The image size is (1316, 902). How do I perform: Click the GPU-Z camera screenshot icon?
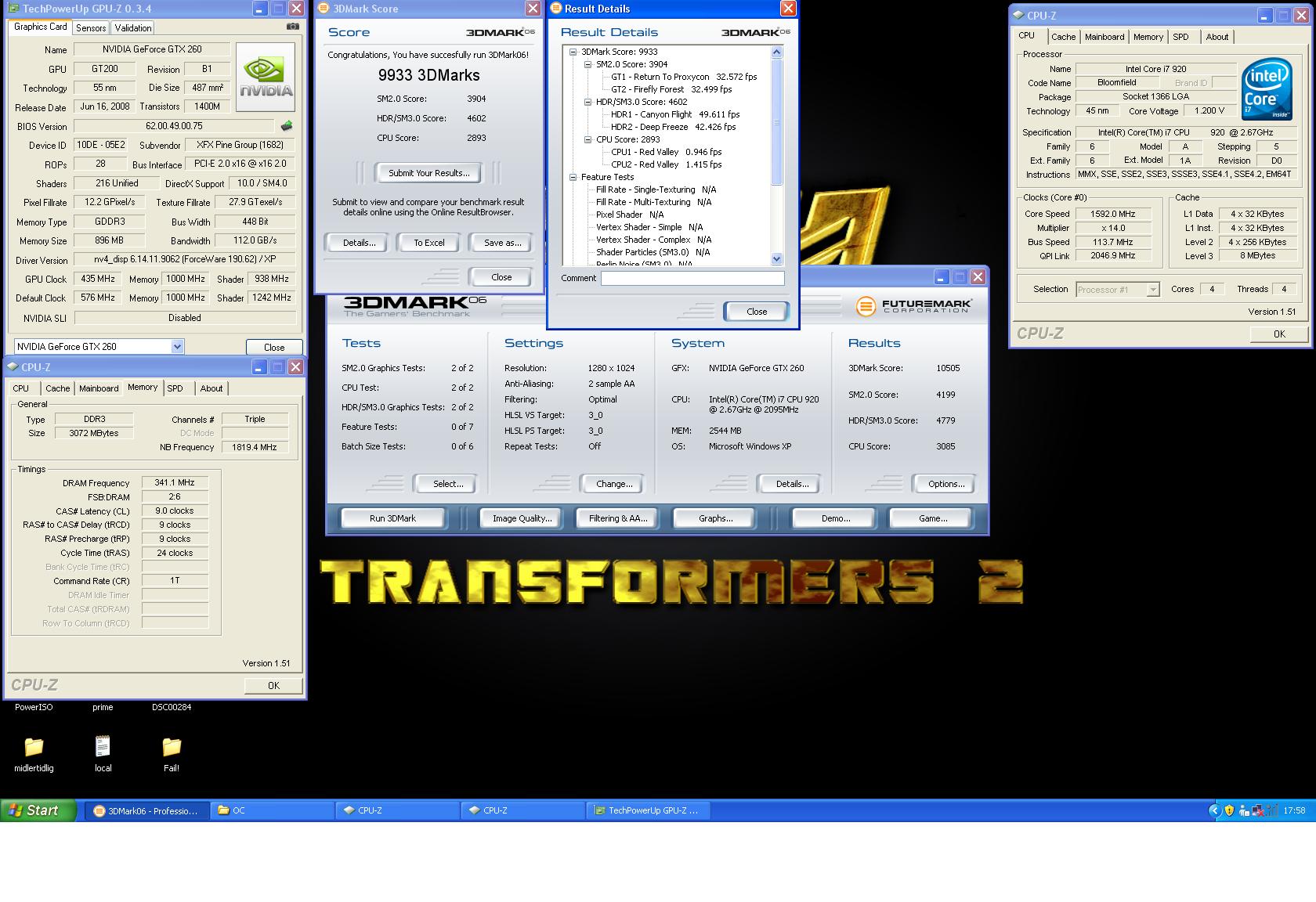(293, 26)
